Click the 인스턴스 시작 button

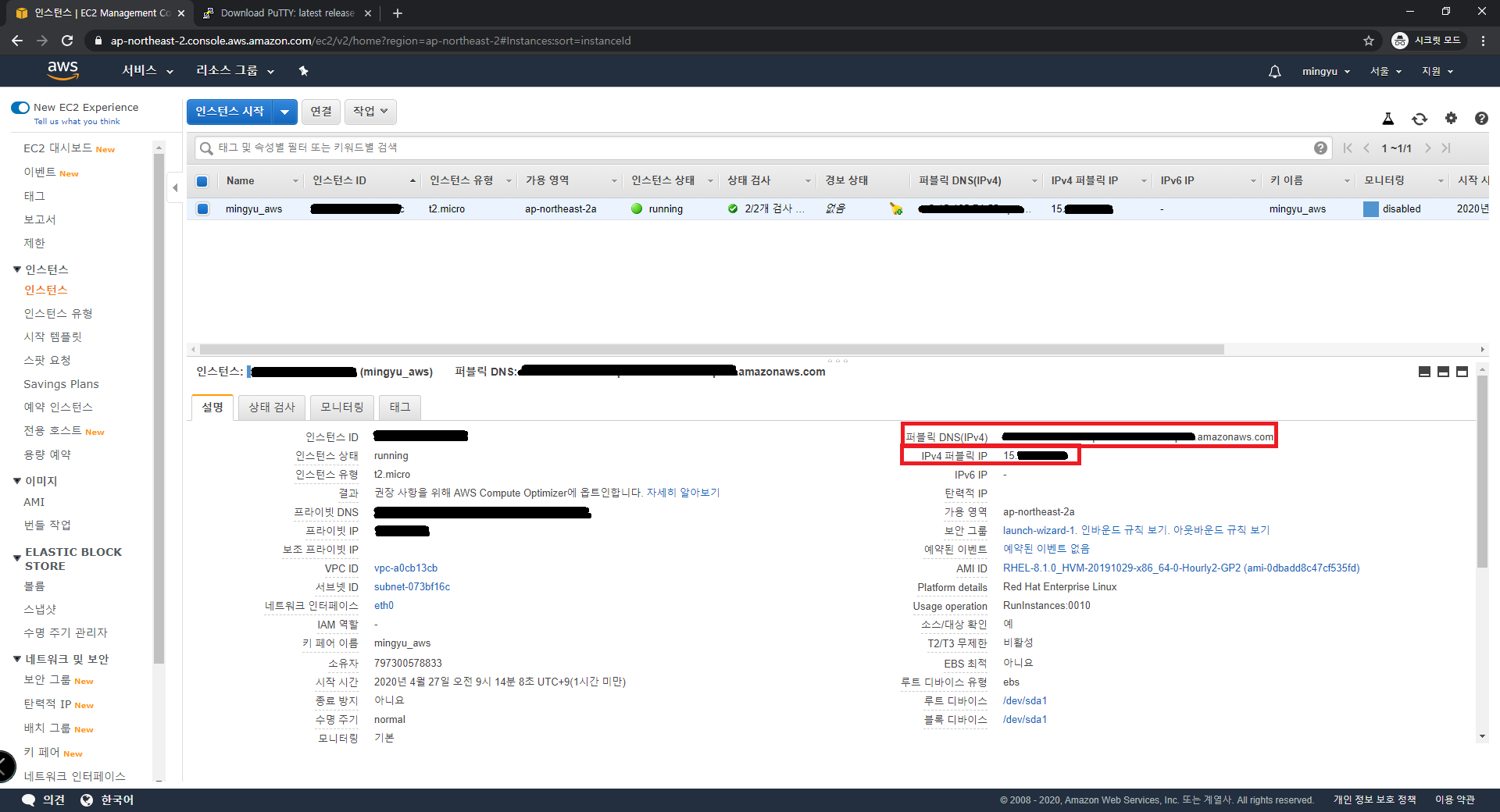230,112
